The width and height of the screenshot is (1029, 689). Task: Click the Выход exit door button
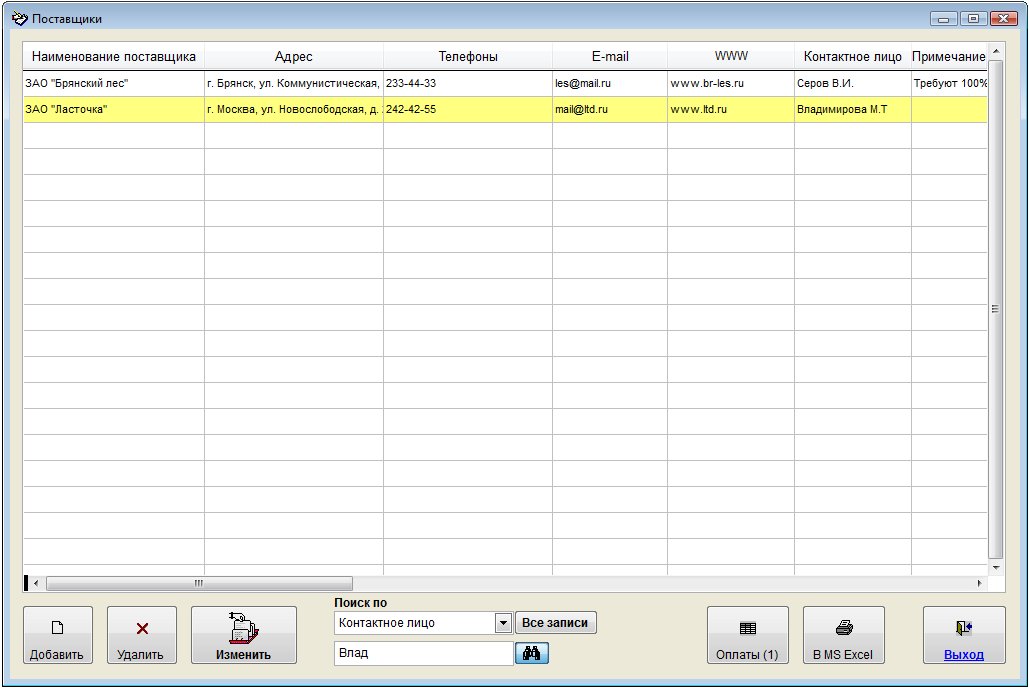pyautogui.click(x=964, y=635)
